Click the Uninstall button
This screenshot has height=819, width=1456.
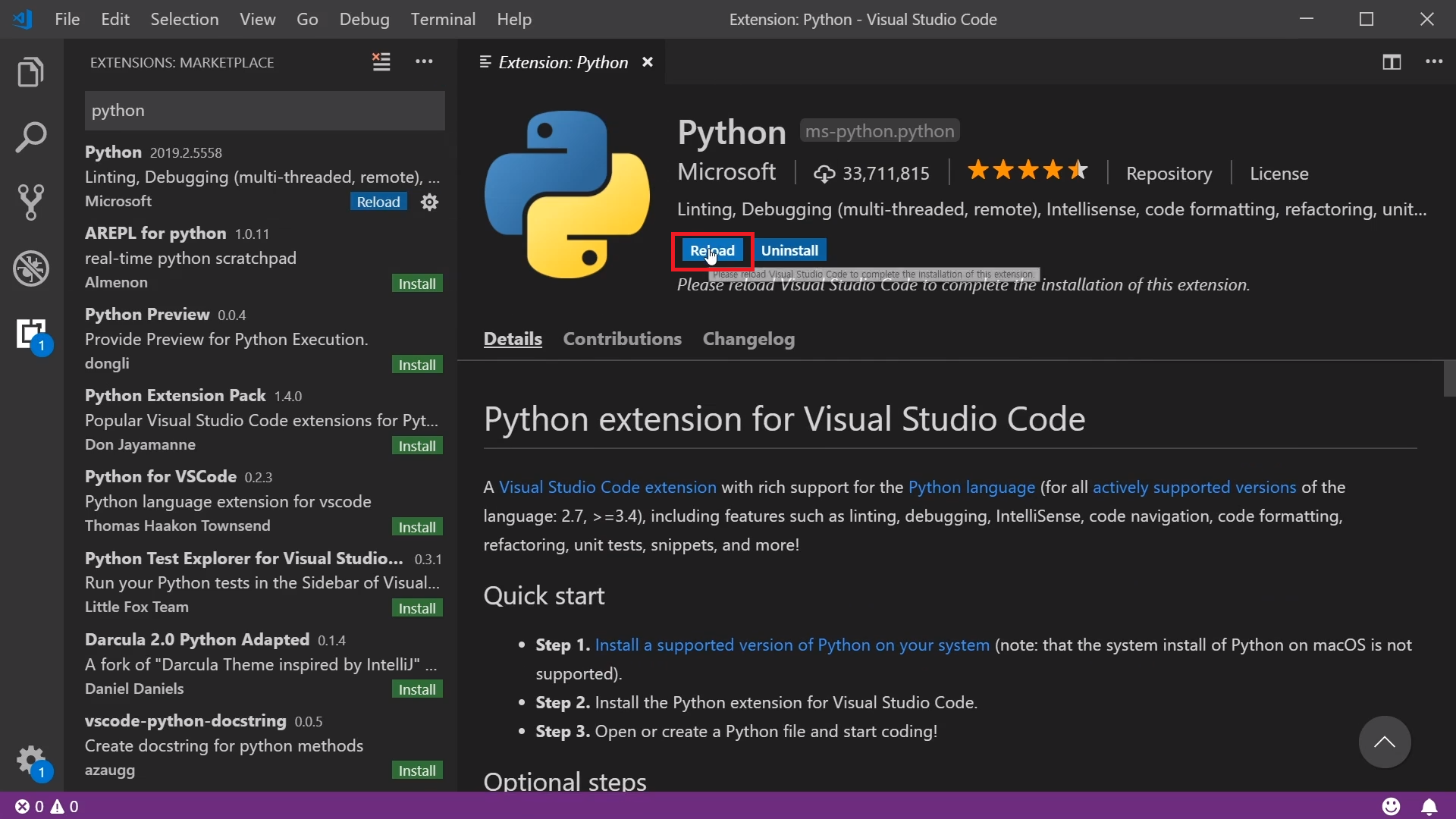(789, 250)
